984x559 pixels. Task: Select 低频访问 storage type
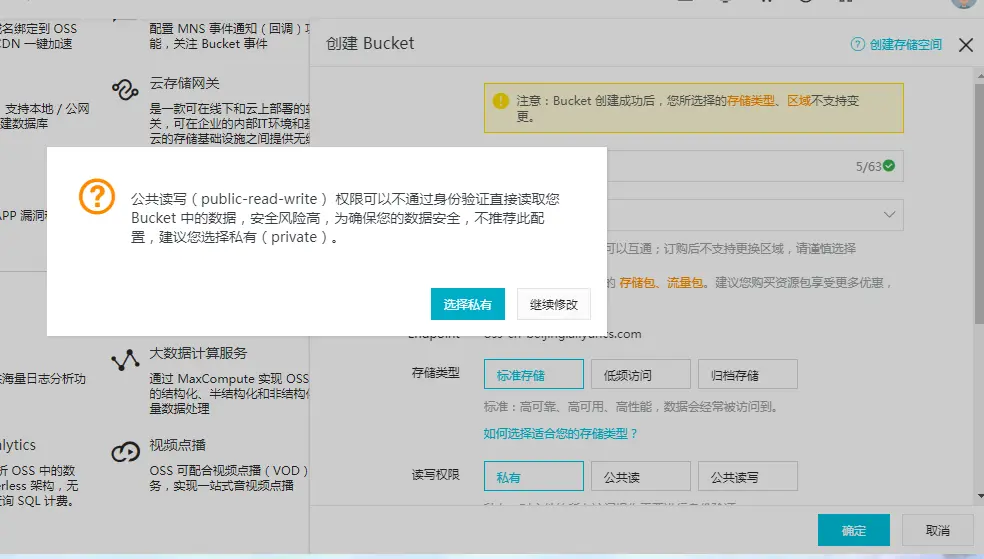point(640,375)
